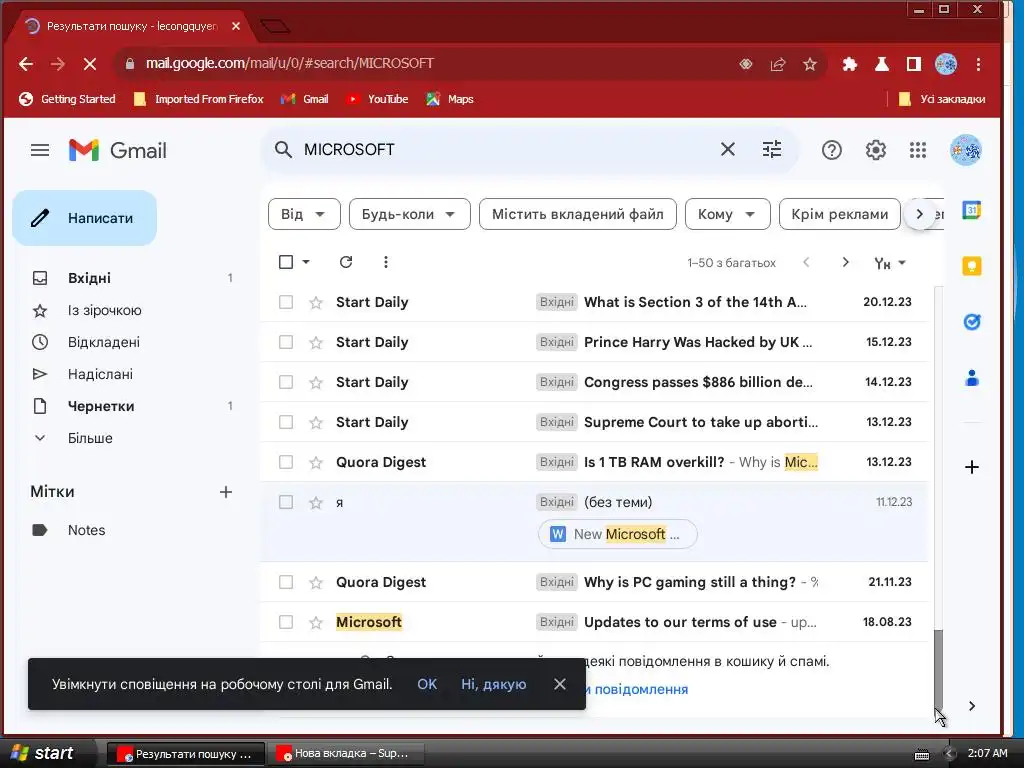Viewport: 1024px width, 768px height.
Task: Click the browser address bar URL
Action: coord(289,63)
